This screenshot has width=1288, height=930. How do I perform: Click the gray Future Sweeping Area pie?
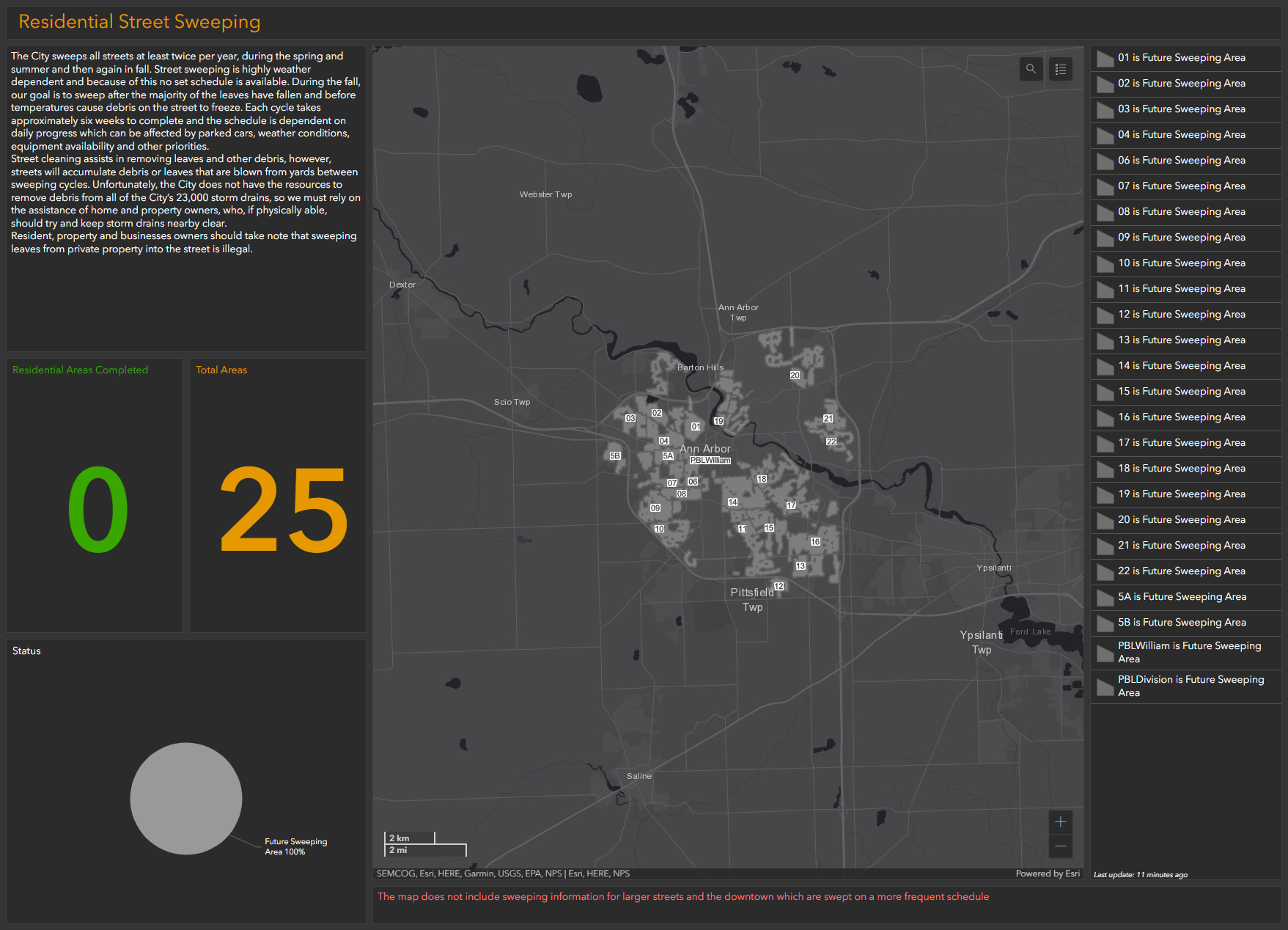186,799
